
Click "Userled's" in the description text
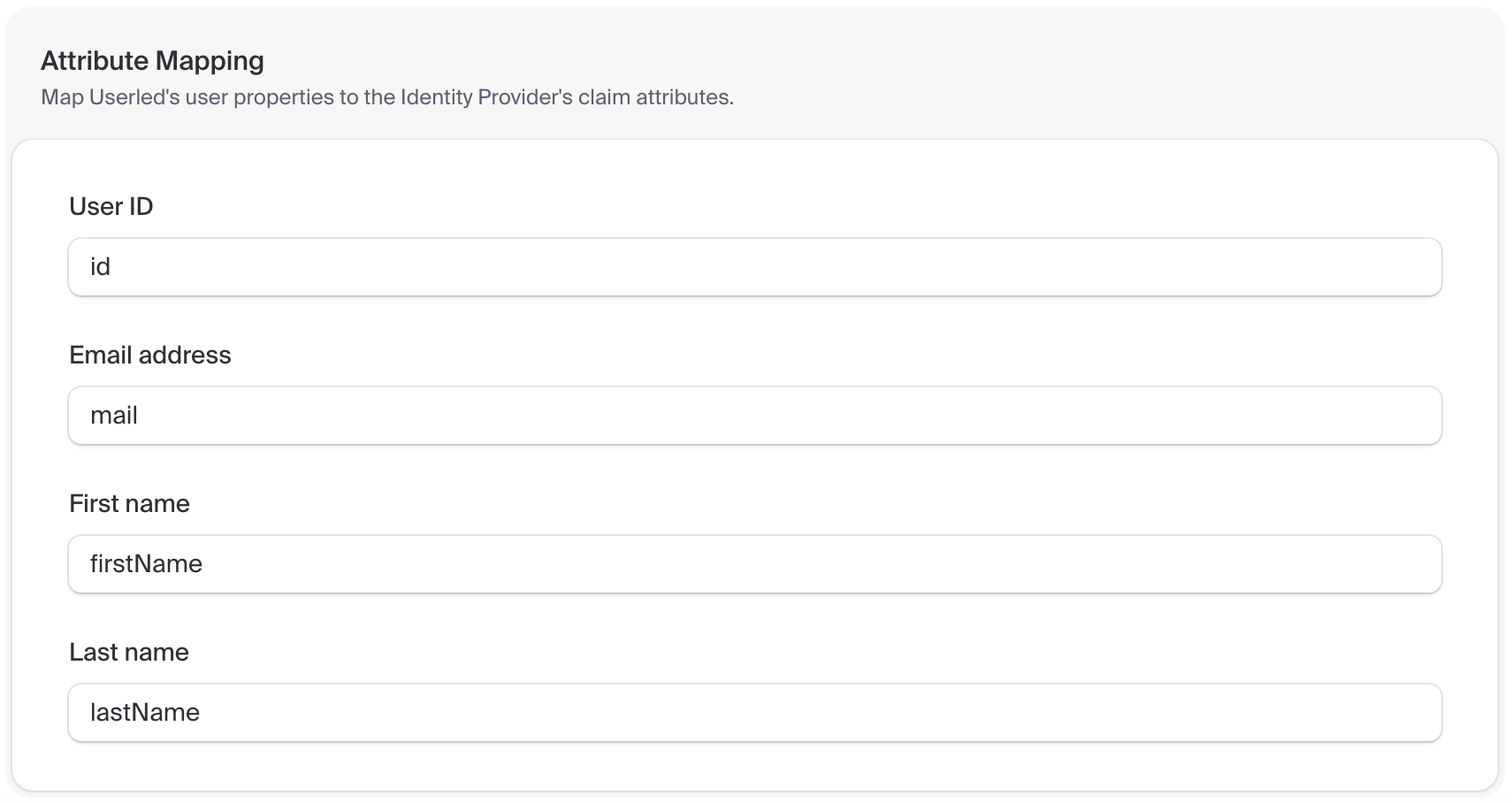coord(134,97)
